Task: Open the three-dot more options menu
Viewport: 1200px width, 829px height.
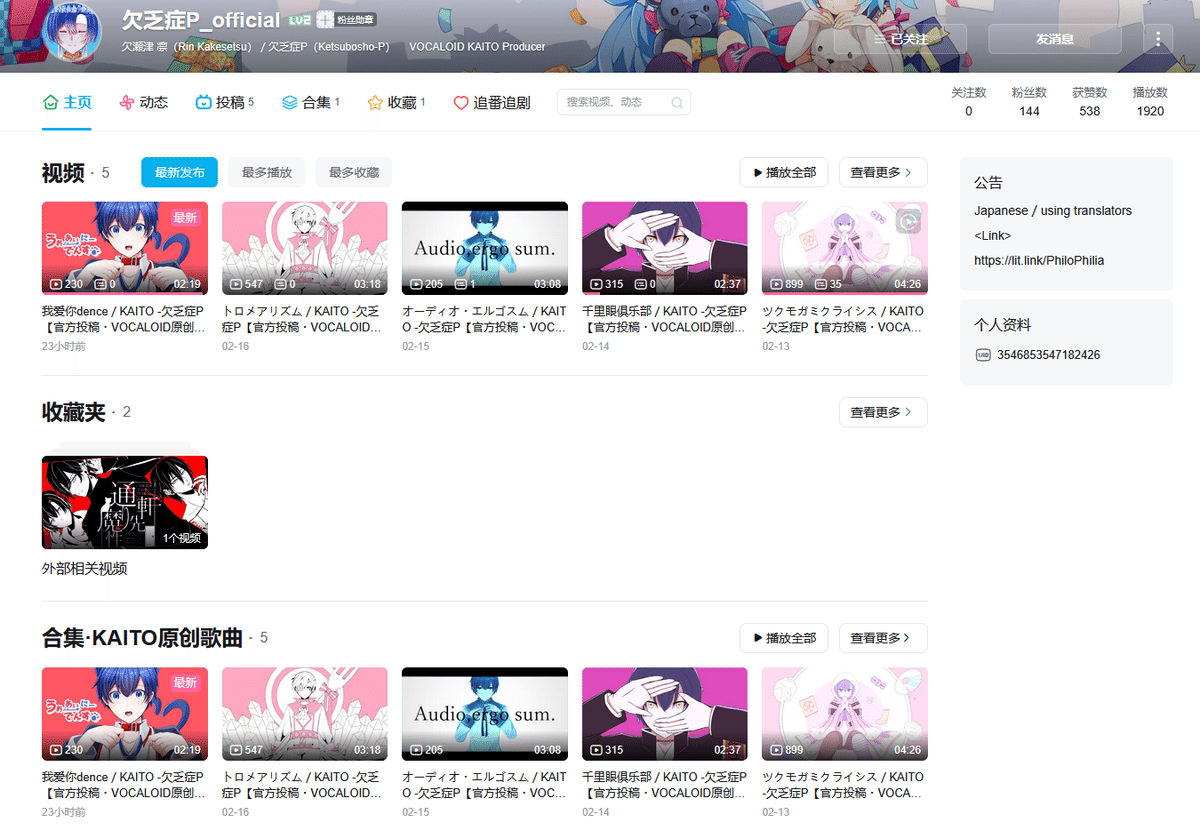Action: tap(1158, 39)
